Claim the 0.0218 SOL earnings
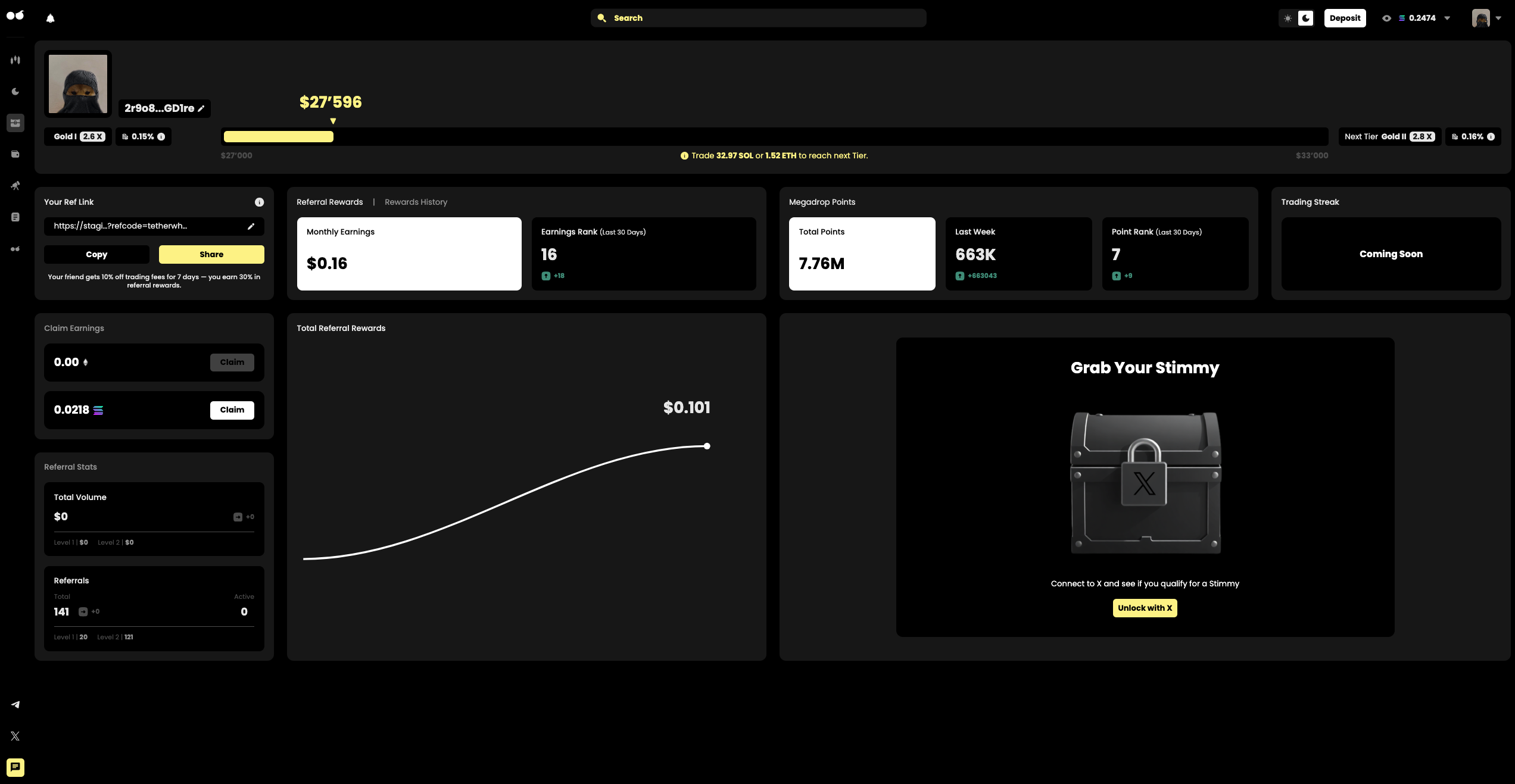Screen dimensions: 1515x784 tap(232, 410)
